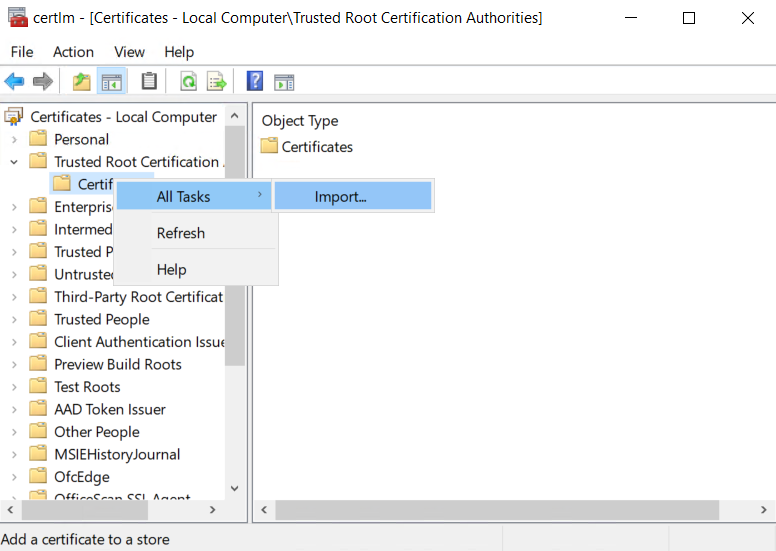The height and width of the screenshot is (551, 776).
Task: Click the Preview Build Roots folder icon
Action: (38, 364)
